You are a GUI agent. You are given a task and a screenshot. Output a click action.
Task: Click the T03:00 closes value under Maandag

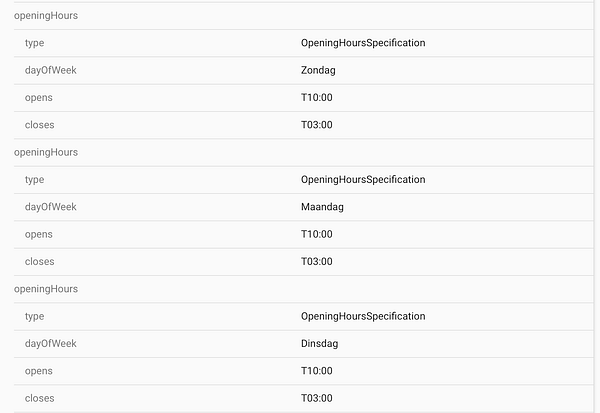coord(317,262)
